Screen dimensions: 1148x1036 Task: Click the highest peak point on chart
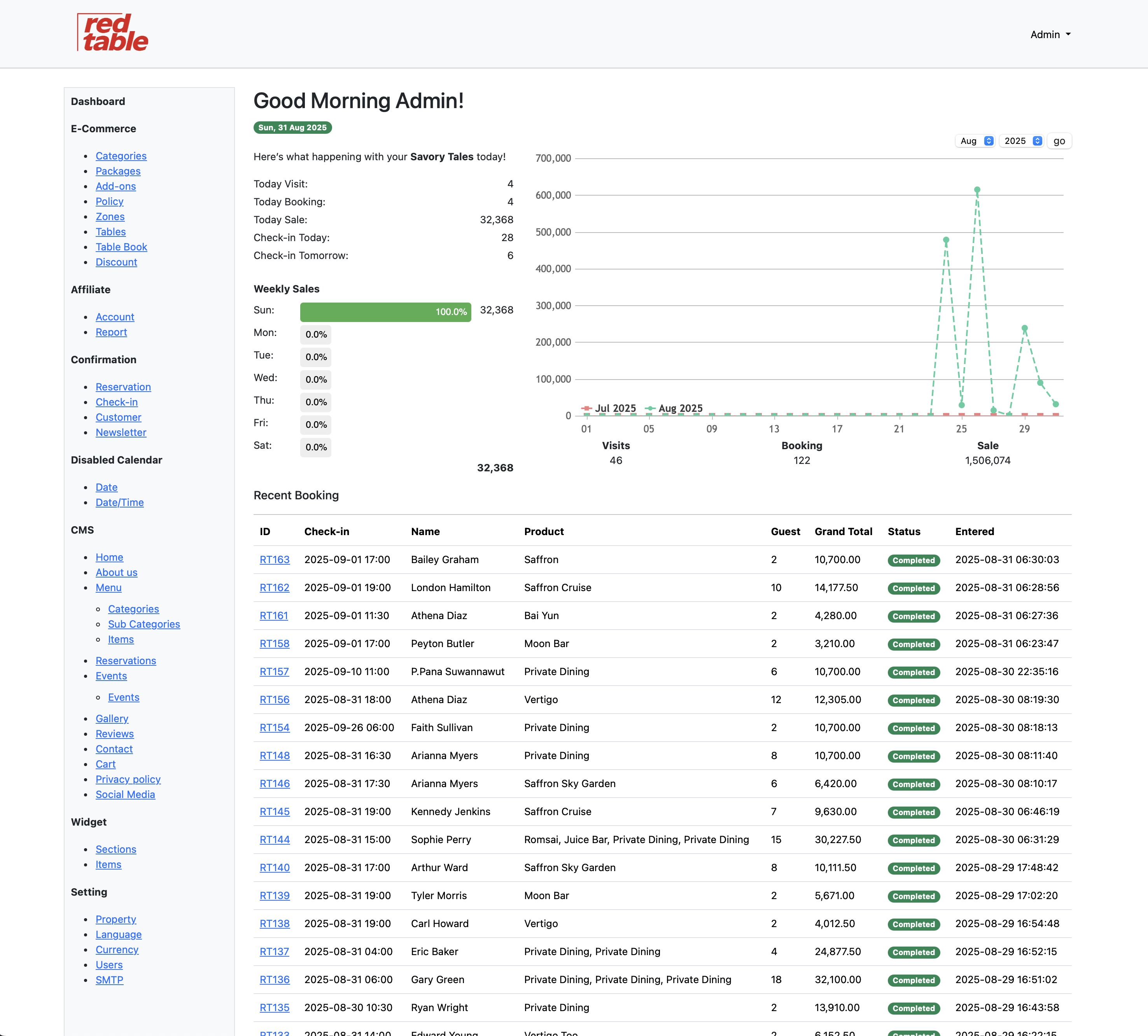976,190
